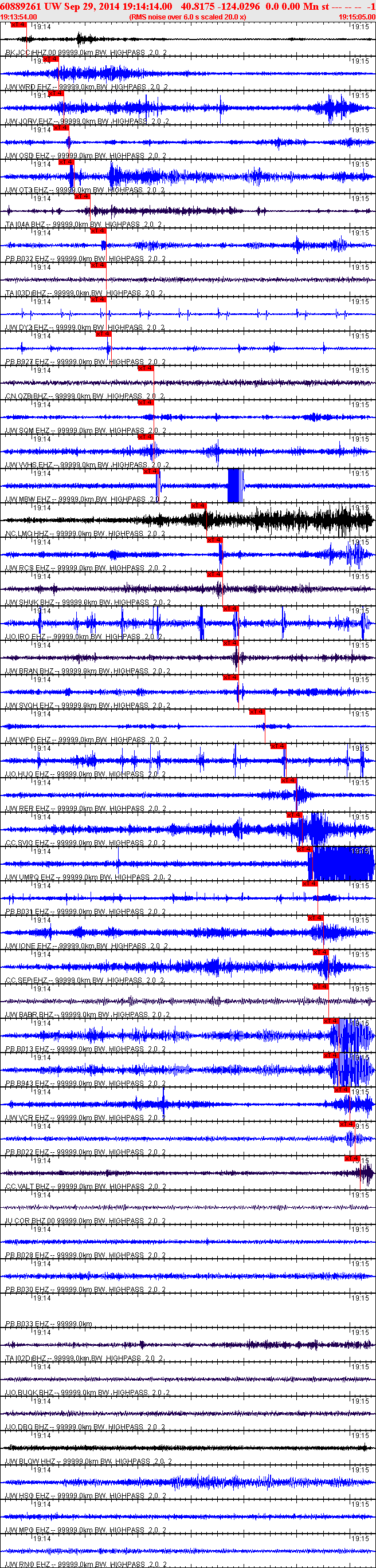
Task: Click event ID 60889261 in the header
Action: [x=21, y=6]
